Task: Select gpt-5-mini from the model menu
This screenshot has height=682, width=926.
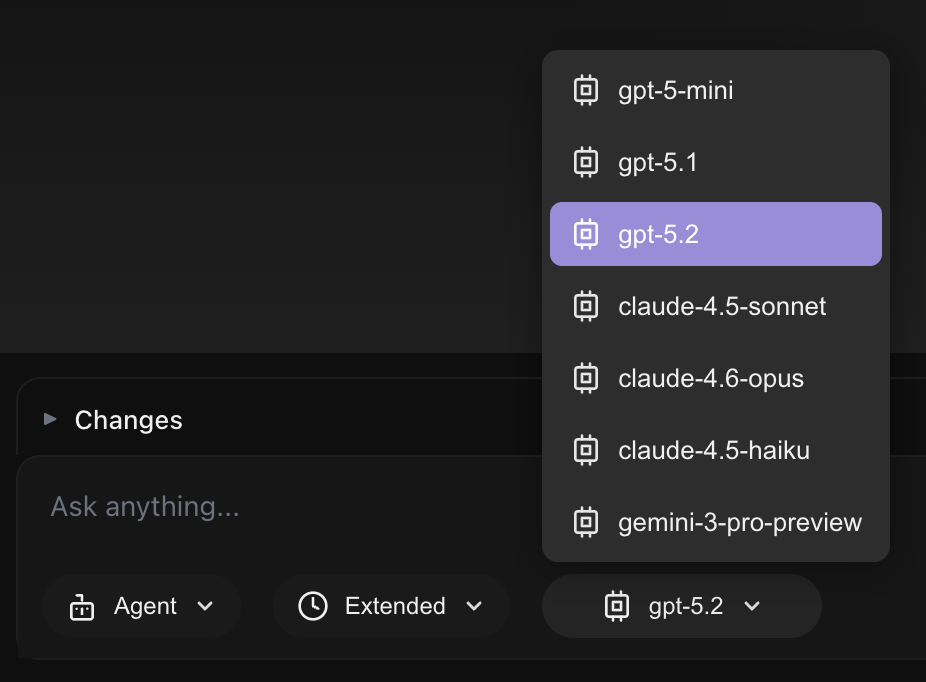Action: click(x=676, y=90)
